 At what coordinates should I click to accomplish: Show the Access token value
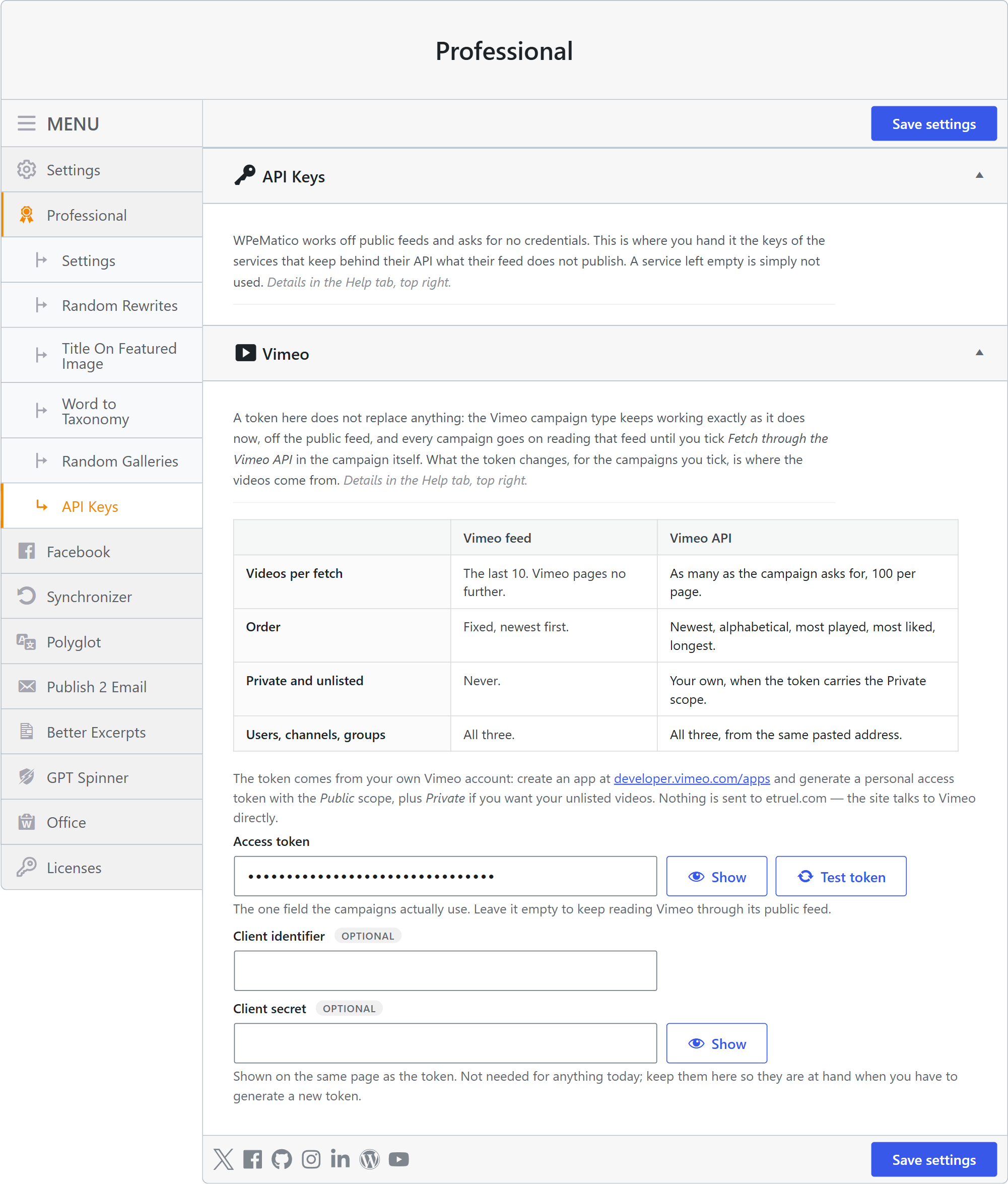pyautogui.click(x=716, y=876)
